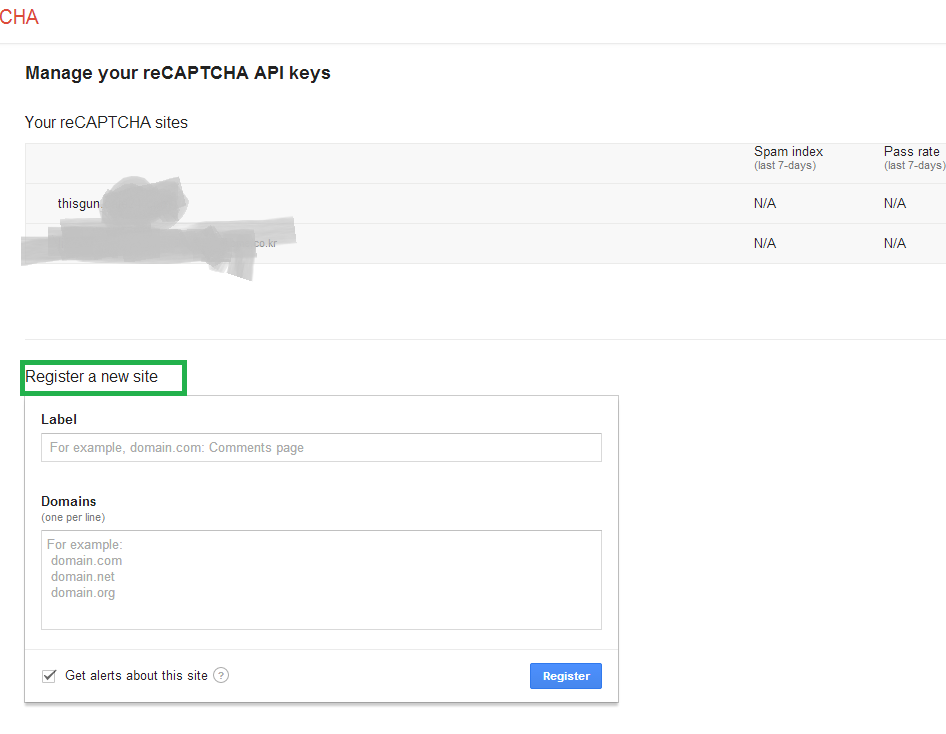Viewport: 946px width, 734px height.
Task: Focus the Label input field
Action: coord(321,447)
